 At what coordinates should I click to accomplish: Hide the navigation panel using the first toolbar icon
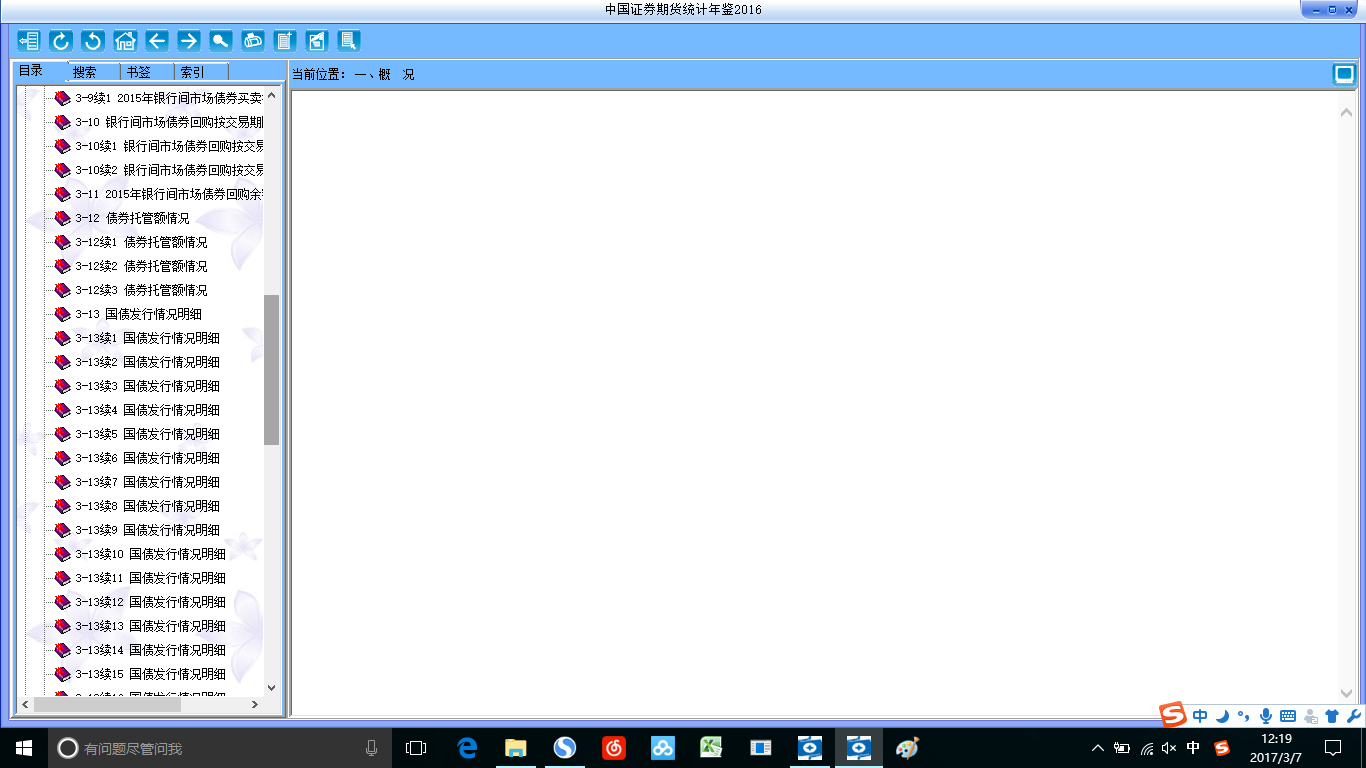(x=29, y=41)
